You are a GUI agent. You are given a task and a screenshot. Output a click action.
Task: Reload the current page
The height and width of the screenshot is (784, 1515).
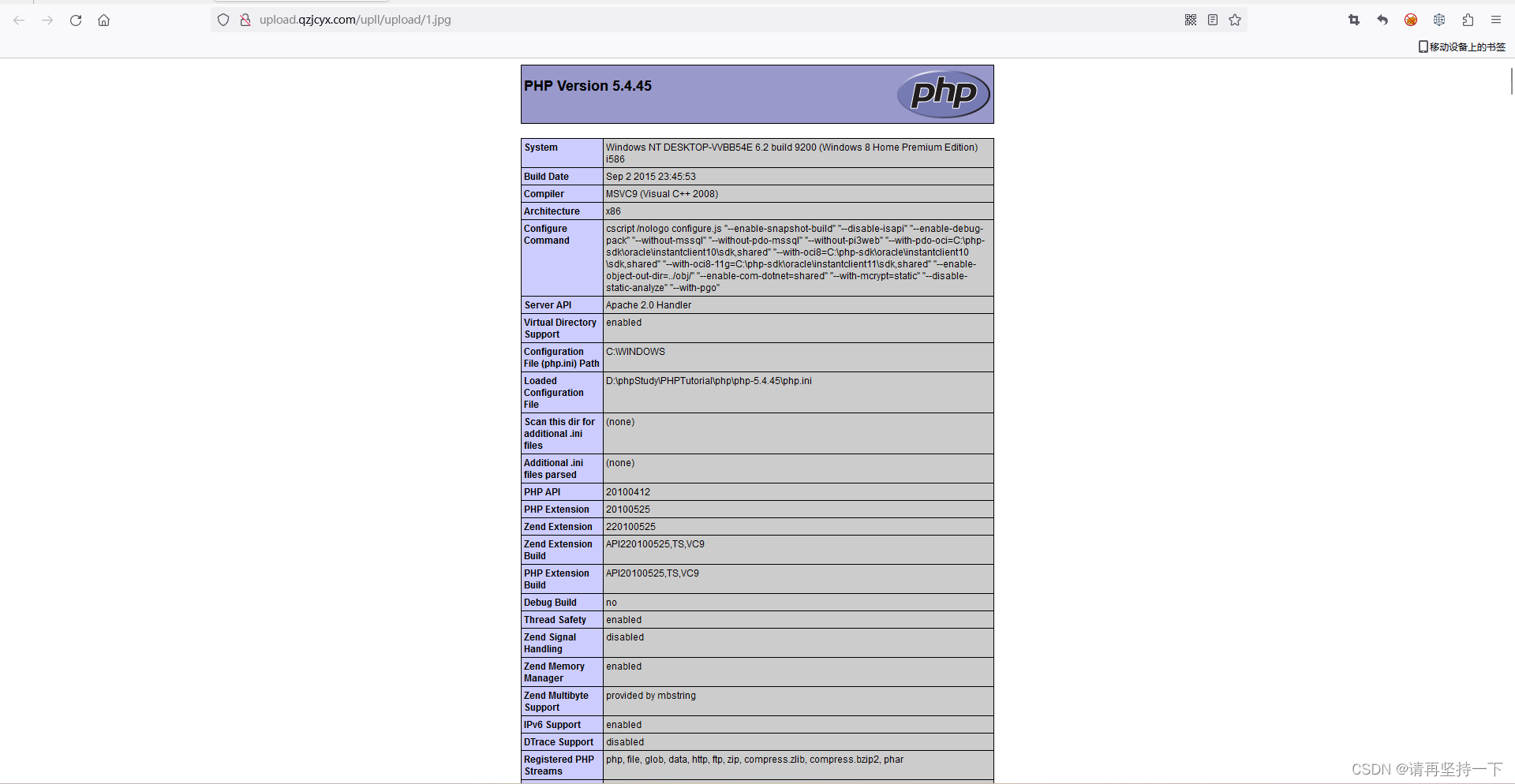pyautogui.click(x=76, y=21)
